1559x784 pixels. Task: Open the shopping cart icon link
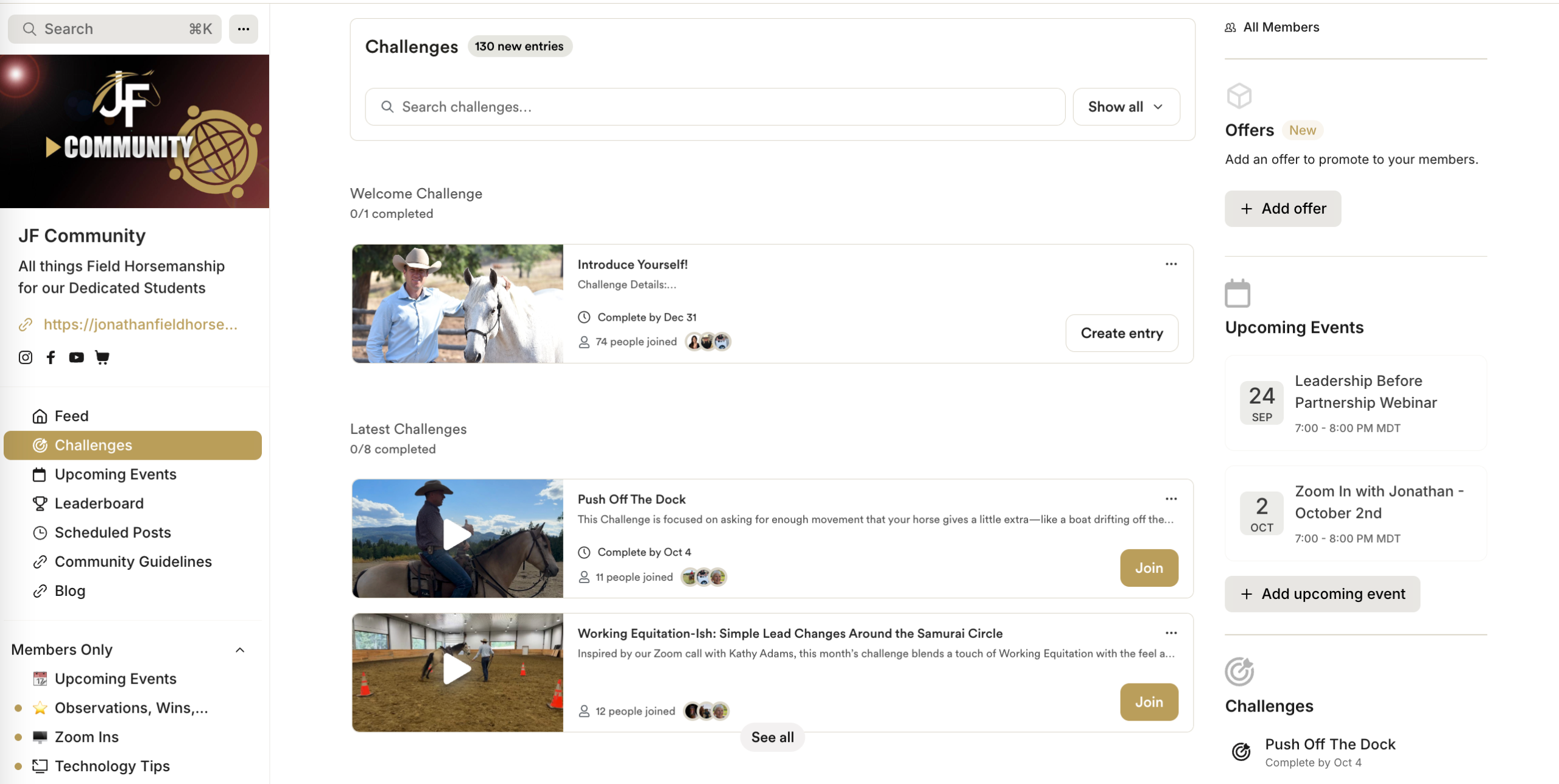point(102,357)
